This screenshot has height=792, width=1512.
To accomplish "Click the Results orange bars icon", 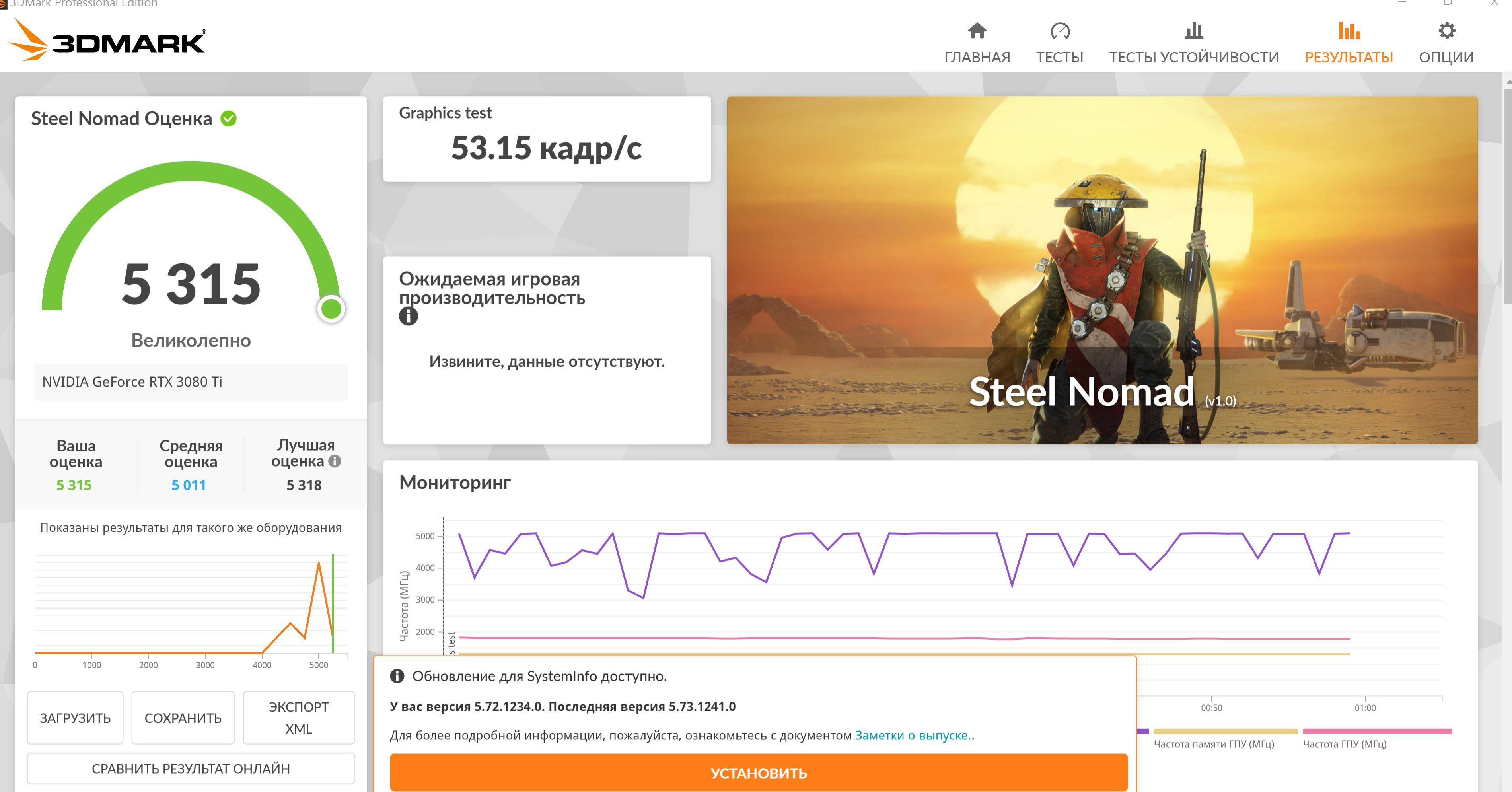I will [1349, 31].
